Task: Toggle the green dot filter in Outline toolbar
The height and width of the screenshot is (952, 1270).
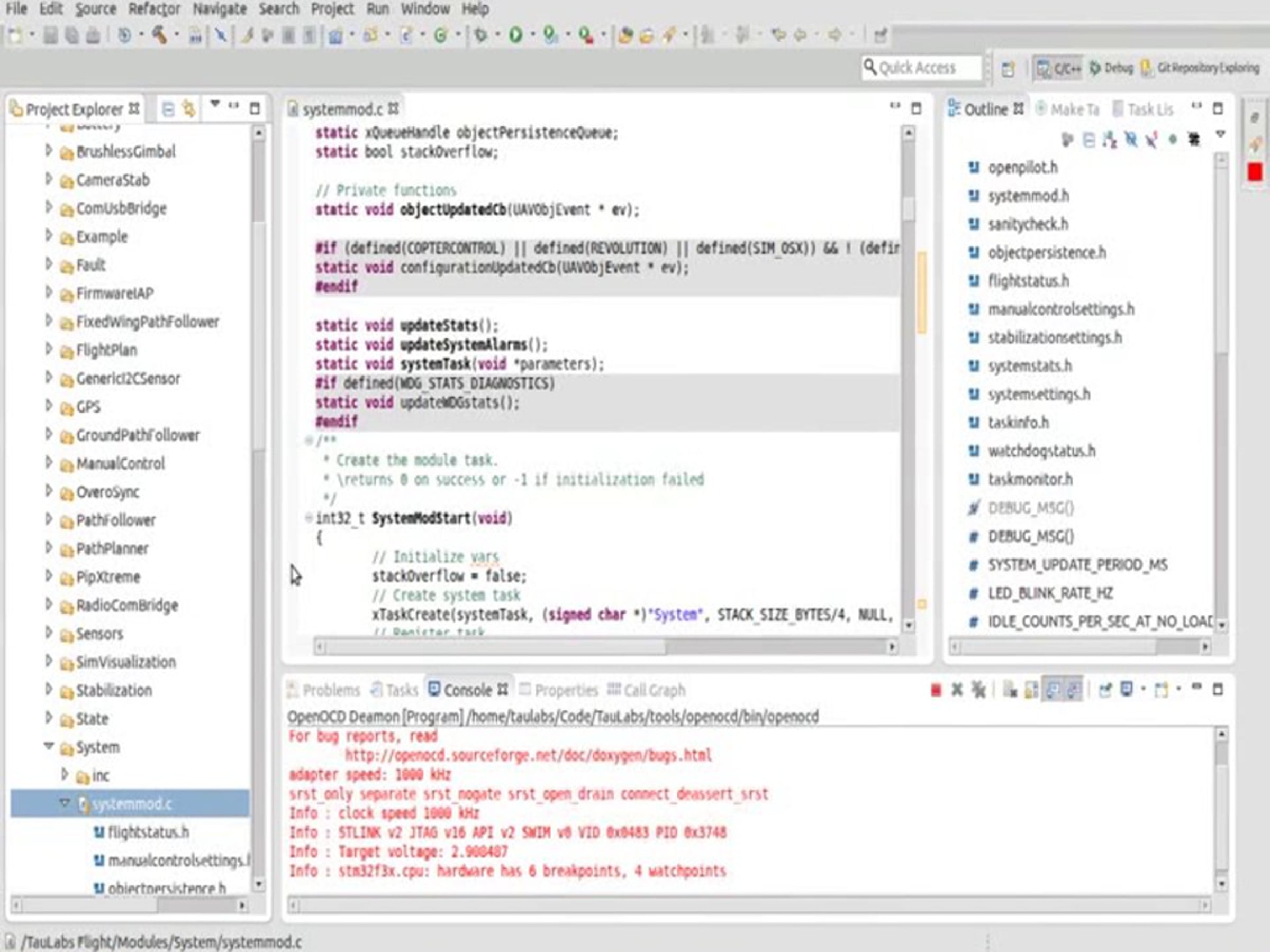Action: pyautogui.click(x=1173, y=140)
